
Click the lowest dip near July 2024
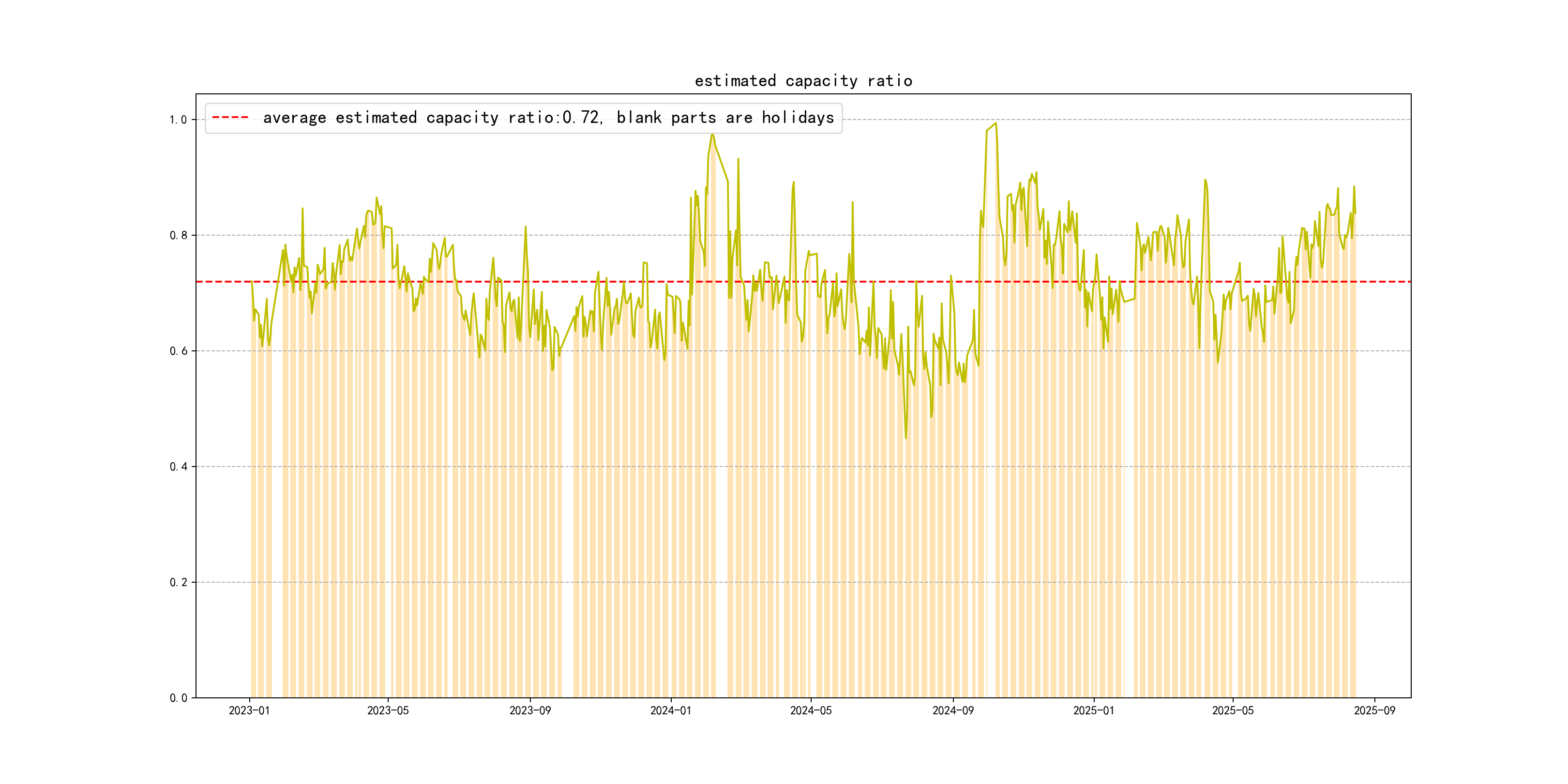click(906, 437)
